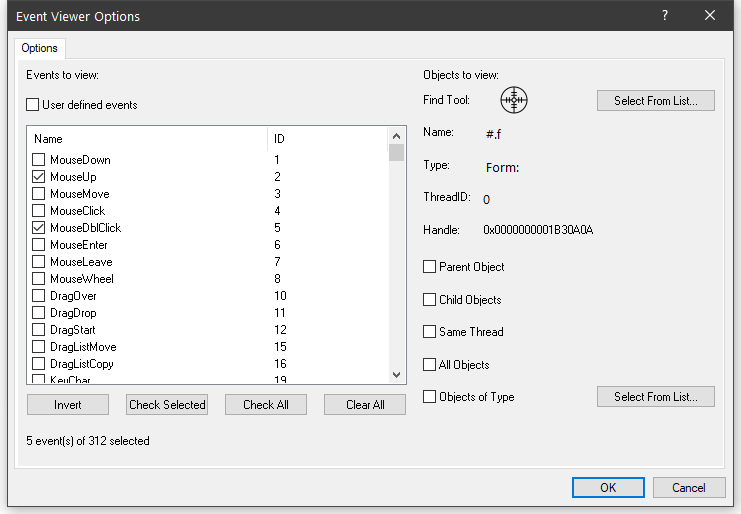Click the event list scrollbar thumb
741x514 pixels.
[397, 153]
